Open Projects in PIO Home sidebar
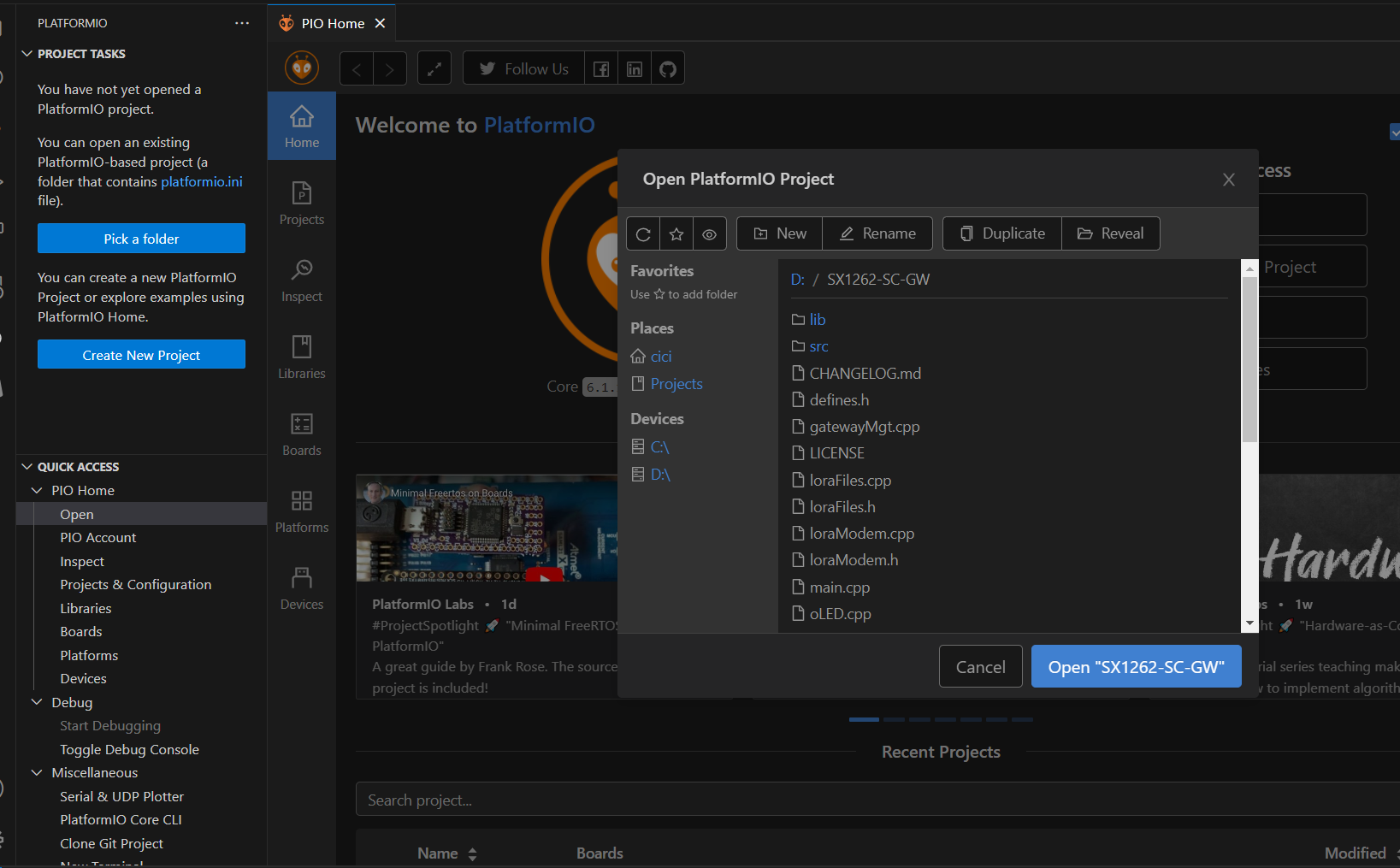Image resolution: width=1400 pixels, height=868 pixels. 302,203
